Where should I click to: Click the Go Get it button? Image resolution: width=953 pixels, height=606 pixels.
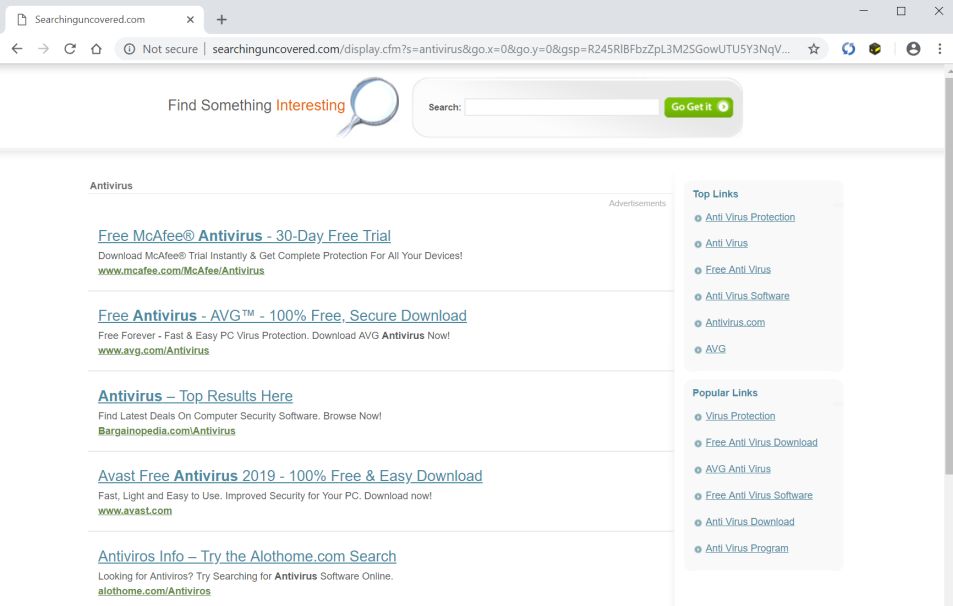698,107
